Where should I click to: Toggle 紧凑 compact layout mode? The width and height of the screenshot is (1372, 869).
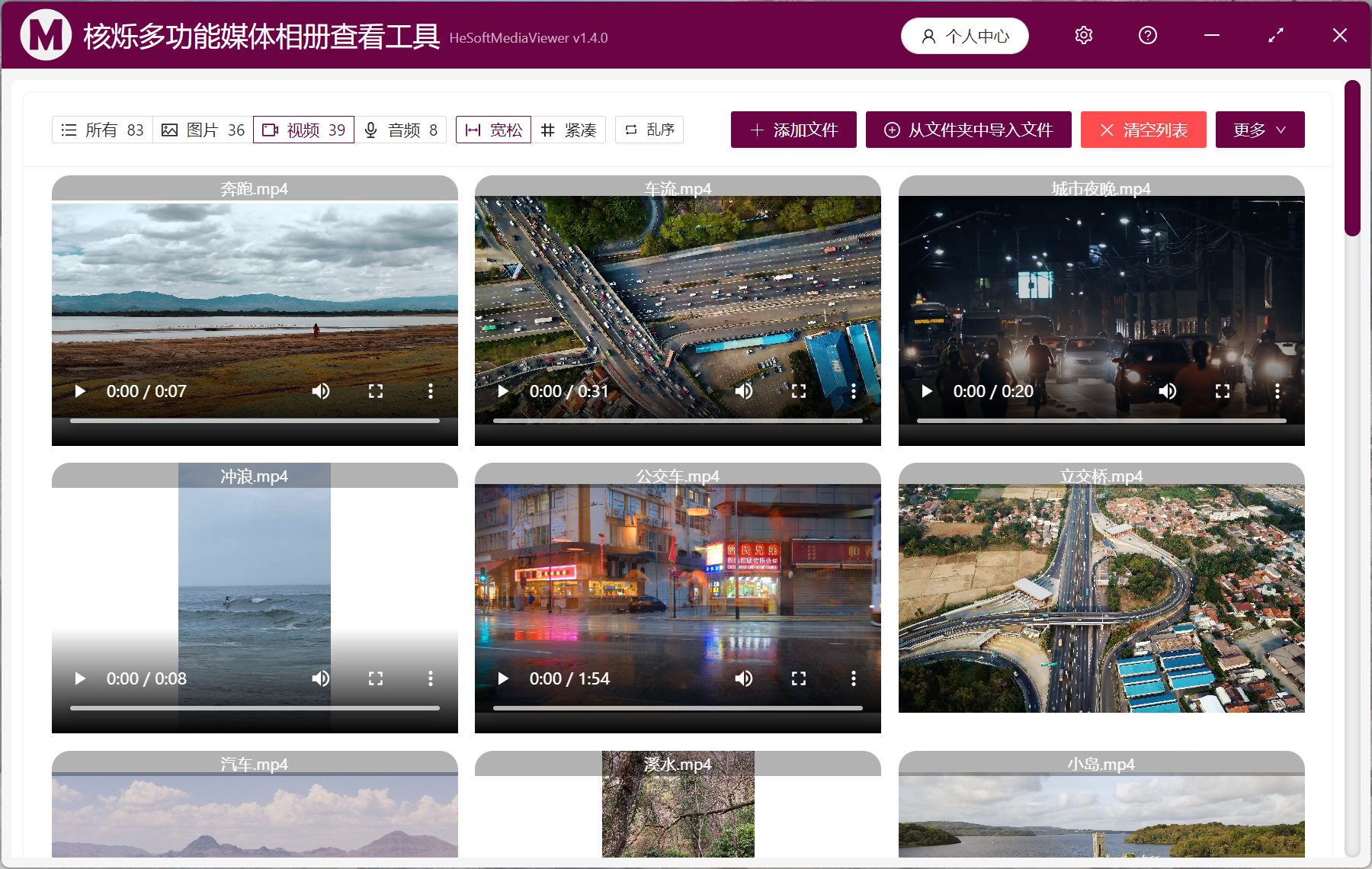tap(569, 130)
